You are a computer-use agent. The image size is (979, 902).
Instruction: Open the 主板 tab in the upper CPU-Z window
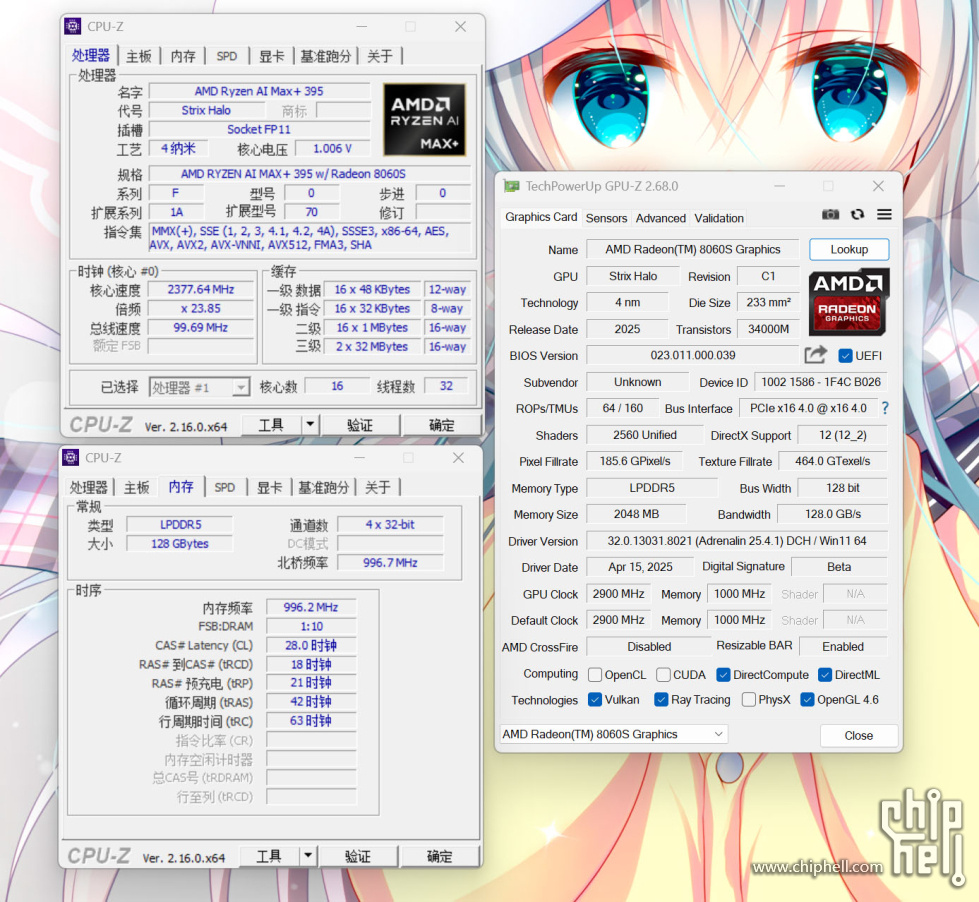tap(139, 57)
